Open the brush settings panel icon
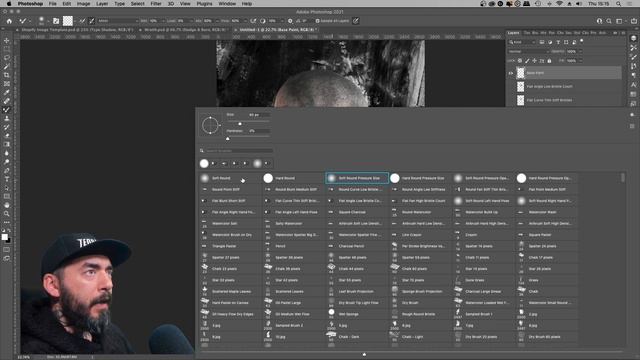 click(x=56, y=21)
